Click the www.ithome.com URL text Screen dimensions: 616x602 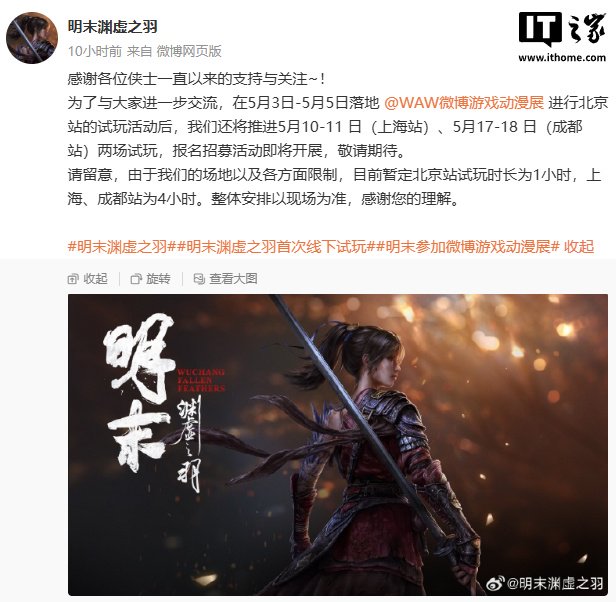562,58
